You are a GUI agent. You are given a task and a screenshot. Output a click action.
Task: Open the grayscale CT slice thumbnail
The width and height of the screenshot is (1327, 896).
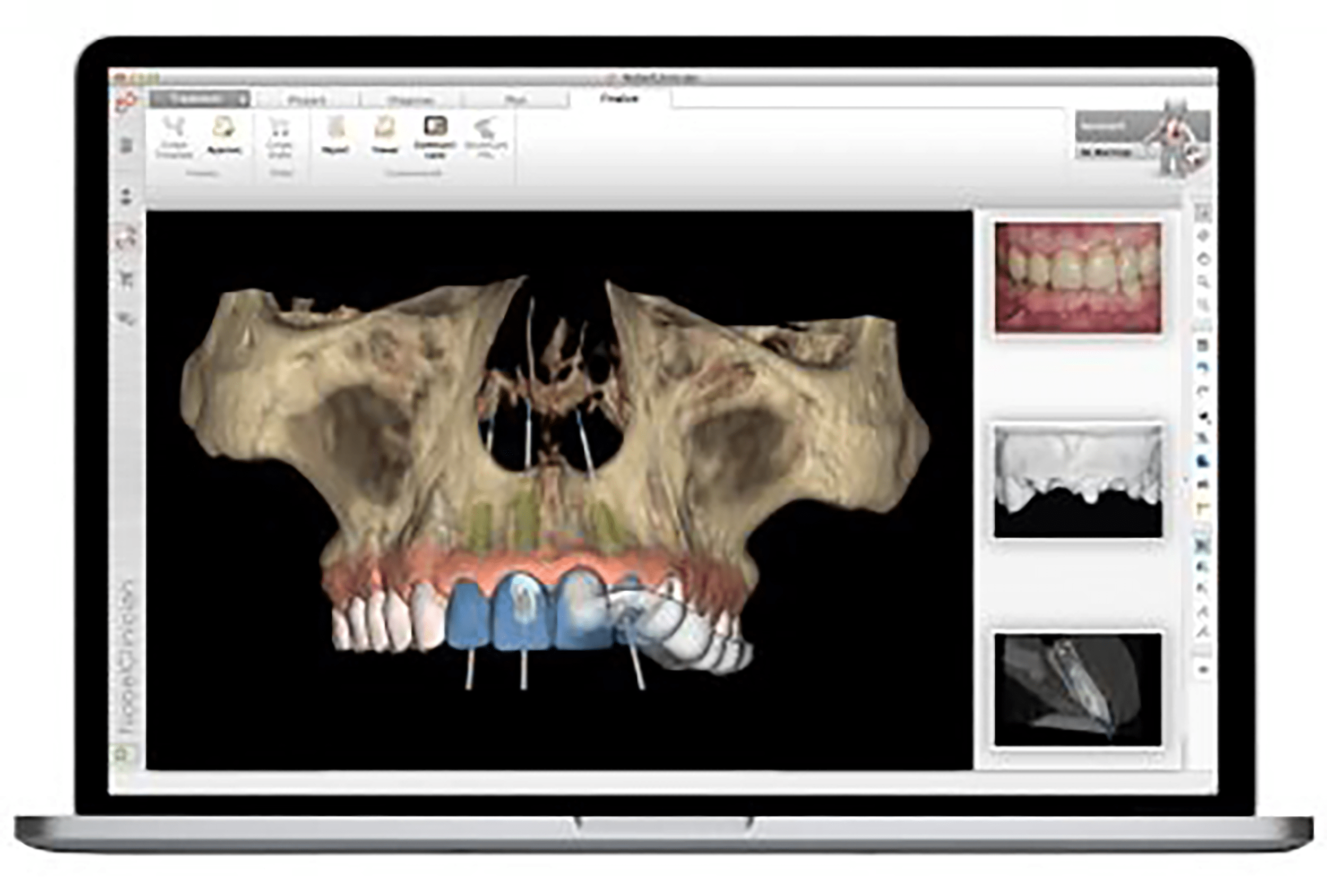[x=1078, y=690]
